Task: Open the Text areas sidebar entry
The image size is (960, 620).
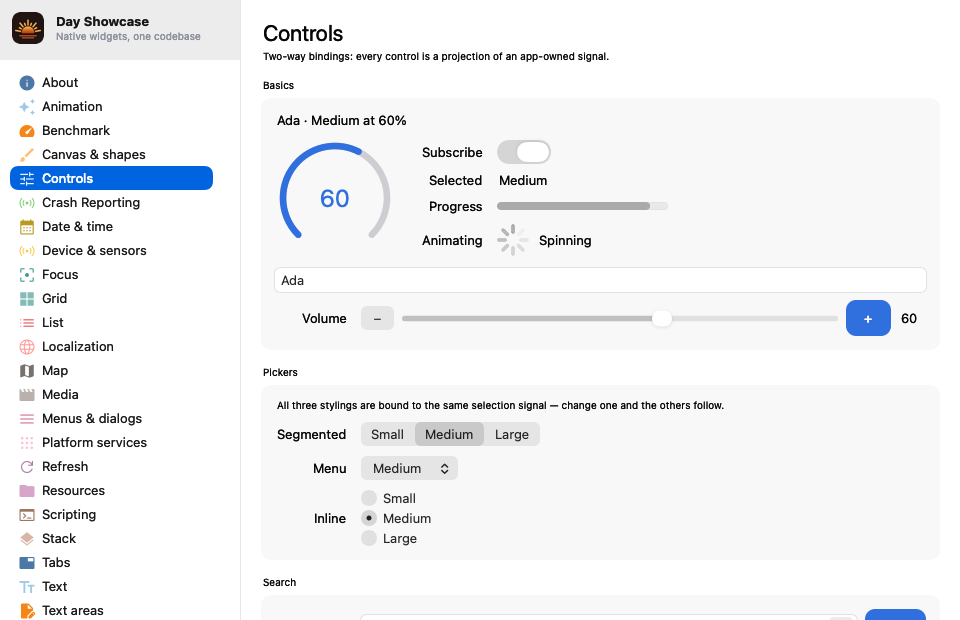Action: (x=111, y=611)
